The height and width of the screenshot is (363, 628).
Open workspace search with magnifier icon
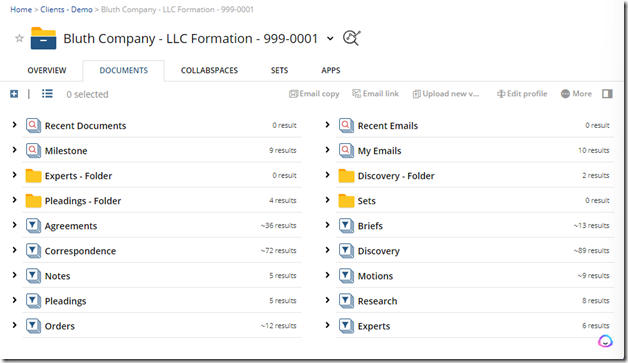tap(352, 38)
